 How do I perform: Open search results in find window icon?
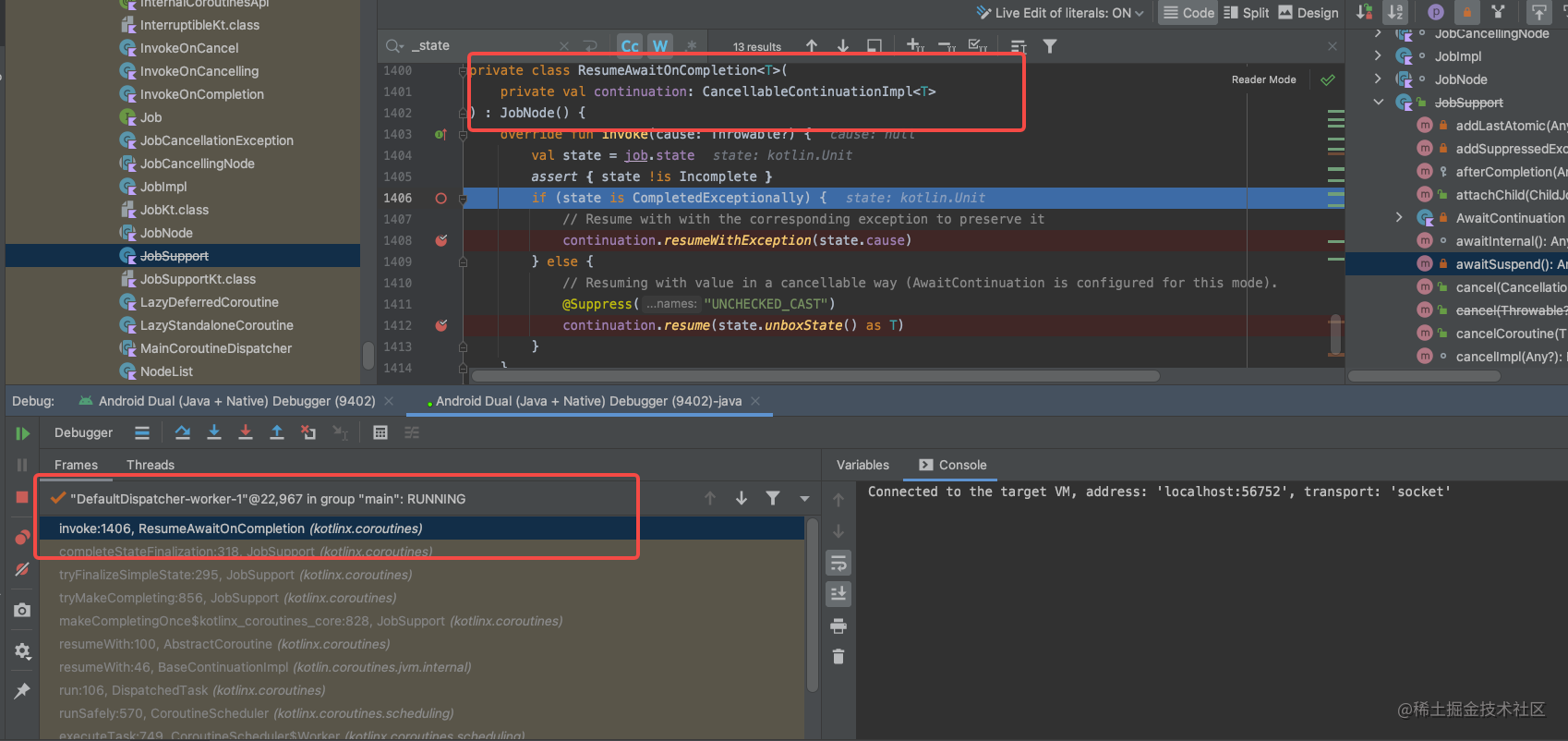pos(874,45)
